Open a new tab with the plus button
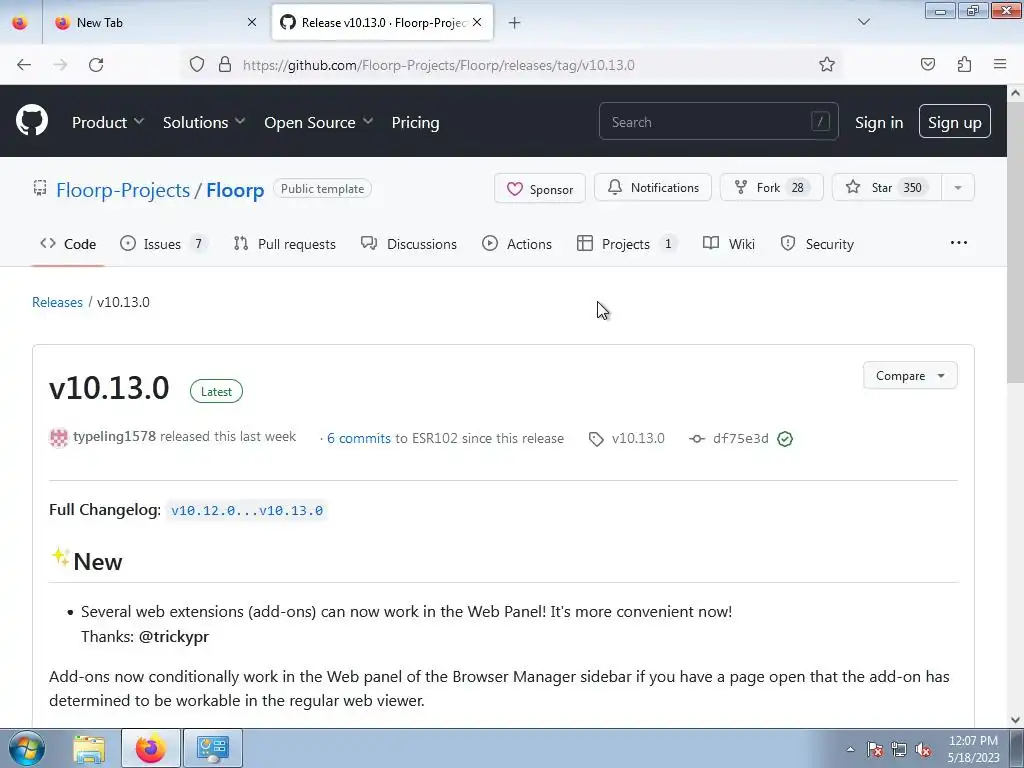The height and width of the screenshot is (768, 1024). tap(515, 23)
